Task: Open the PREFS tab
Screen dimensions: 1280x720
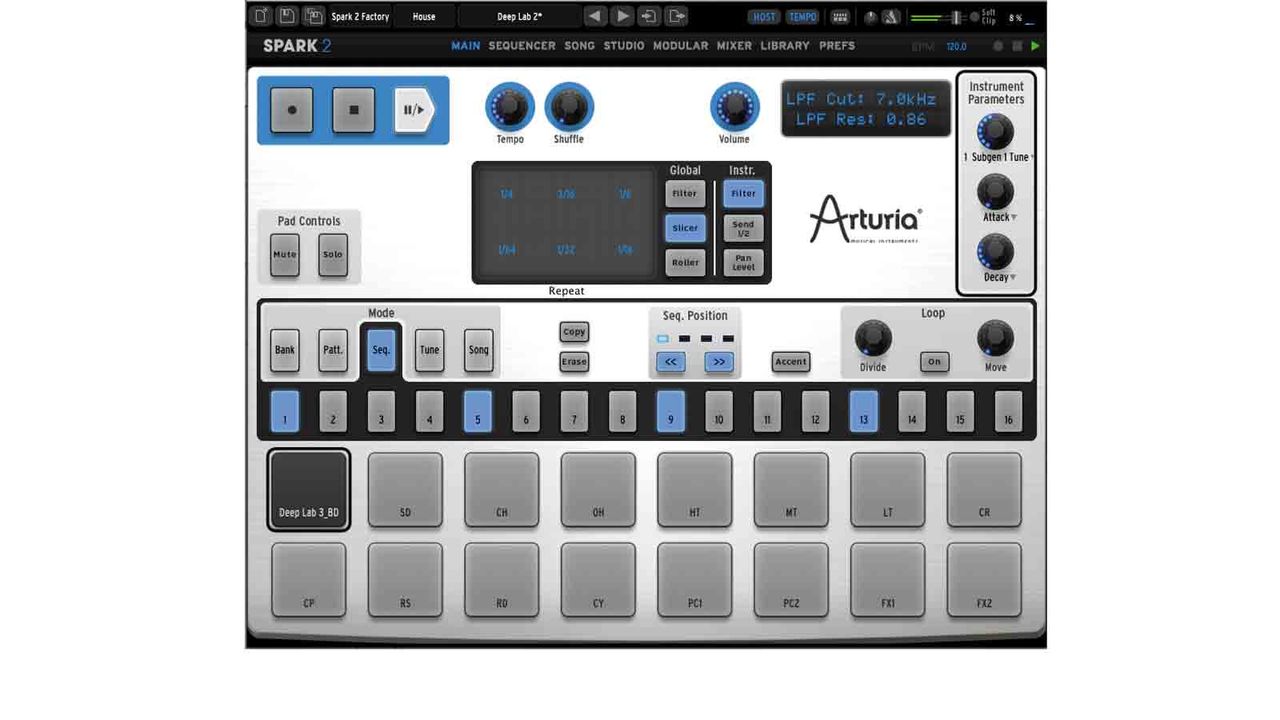Action: 837,46
